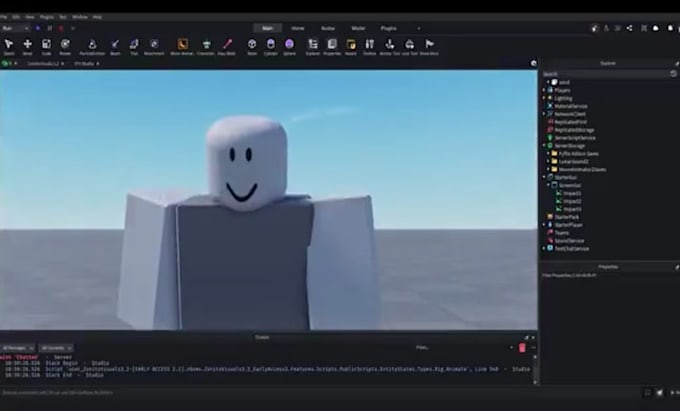680x411 pixels.
Task: Activate the Move tool
Action: (27, 47)
